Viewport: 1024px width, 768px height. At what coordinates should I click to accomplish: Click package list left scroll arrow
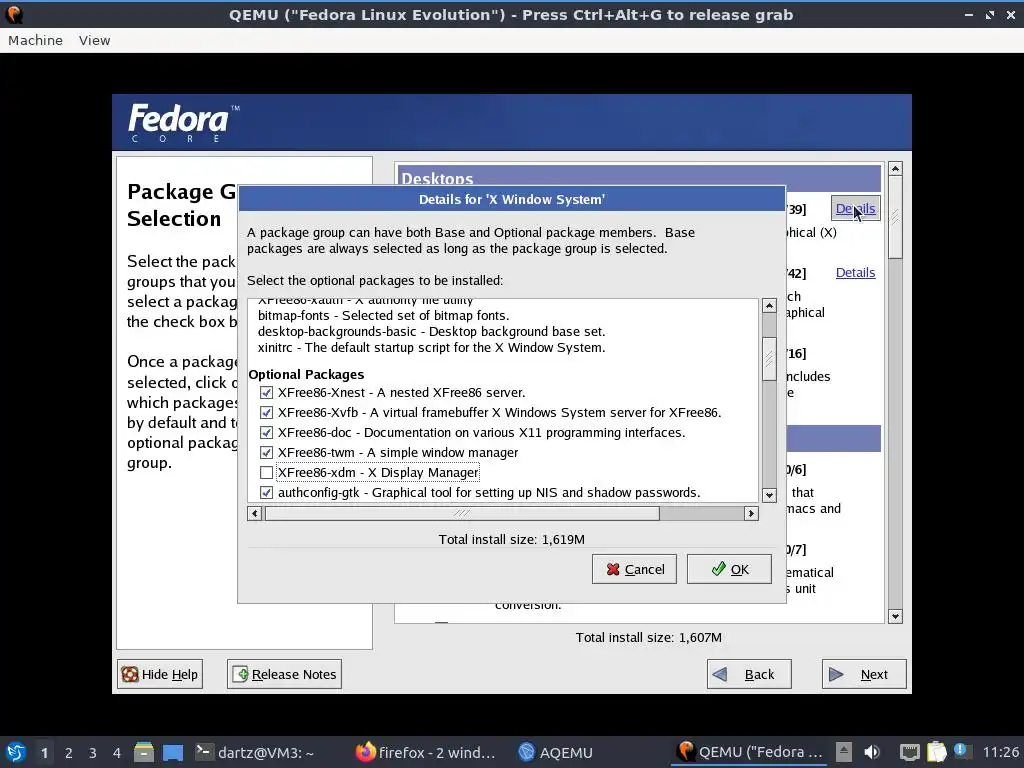tap(255, 513)
